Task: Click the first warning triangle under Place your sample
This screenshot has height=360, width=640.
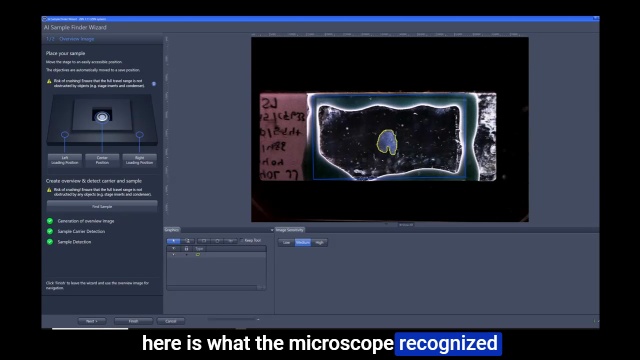Action: coord(49,81)
